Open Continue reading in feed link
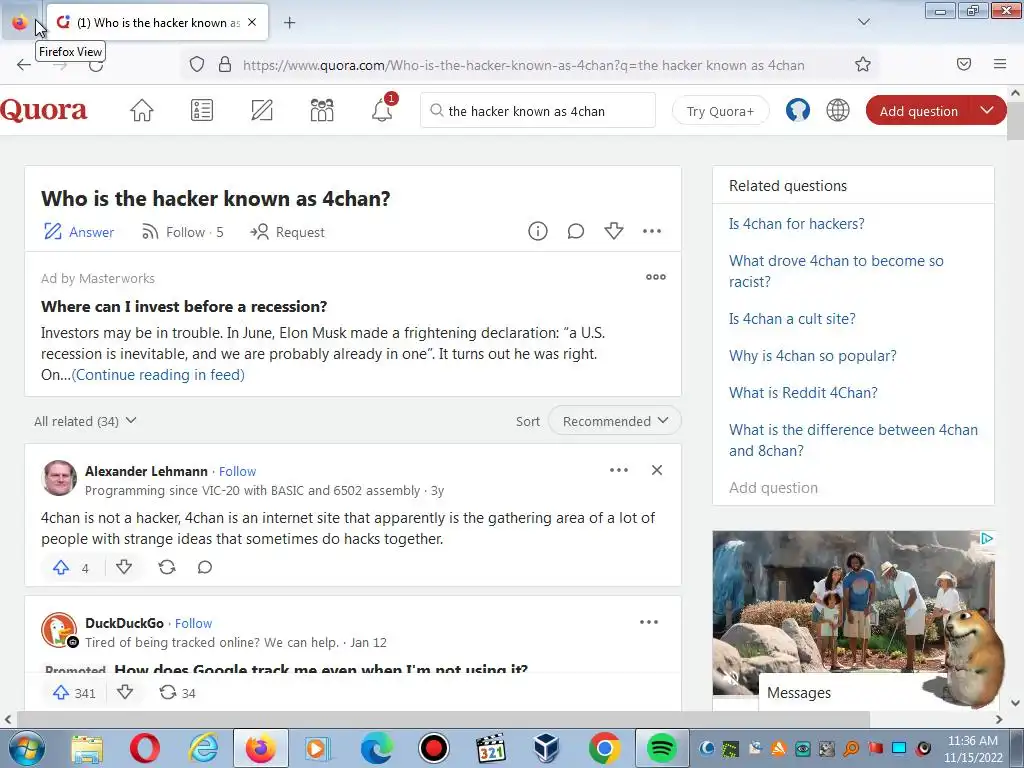Image resolution: width=1024 pixels, height=768 pixels. point(158,375)
